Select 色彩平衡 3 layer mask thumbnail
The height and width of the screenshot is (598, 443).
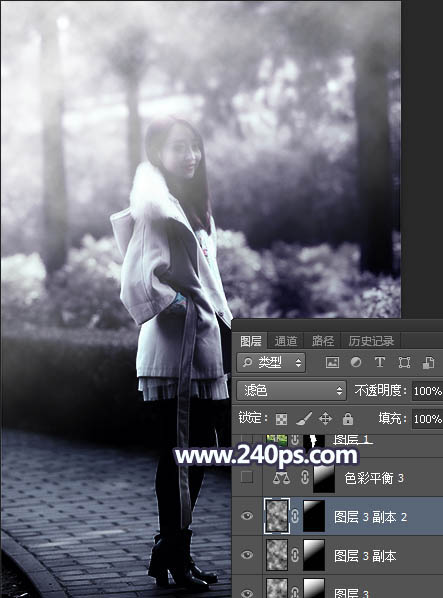click(x=324, y=478)
